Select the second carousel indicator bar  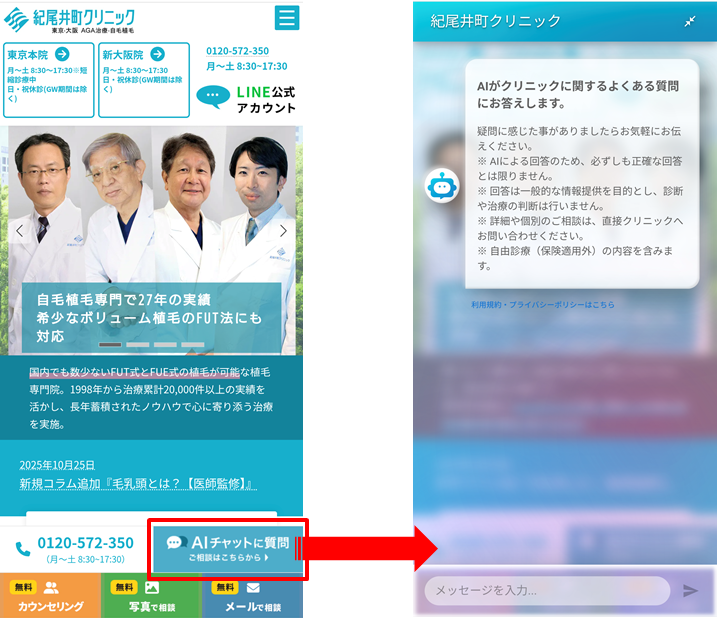click(138, 344)
